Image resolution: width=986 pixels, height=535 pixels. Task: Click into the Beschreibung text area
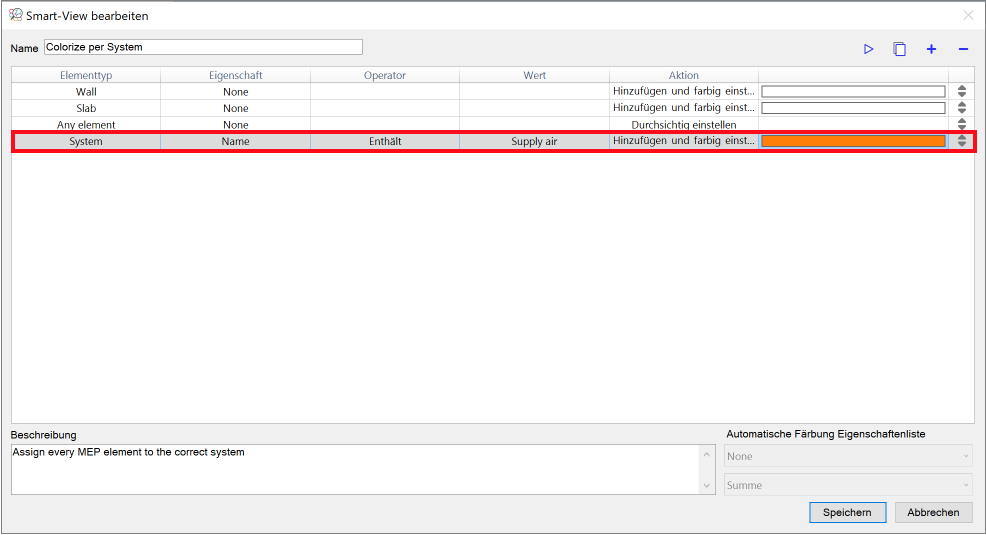coord(357,470)
